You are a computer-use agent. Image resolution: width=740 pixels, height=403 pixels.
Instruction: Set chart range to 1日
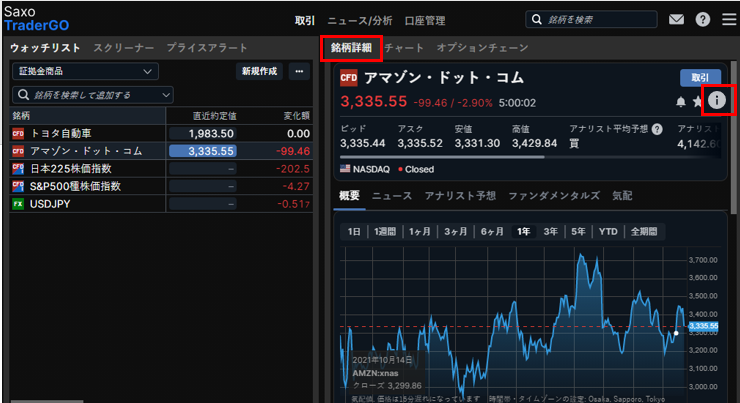tap(354, 232)
